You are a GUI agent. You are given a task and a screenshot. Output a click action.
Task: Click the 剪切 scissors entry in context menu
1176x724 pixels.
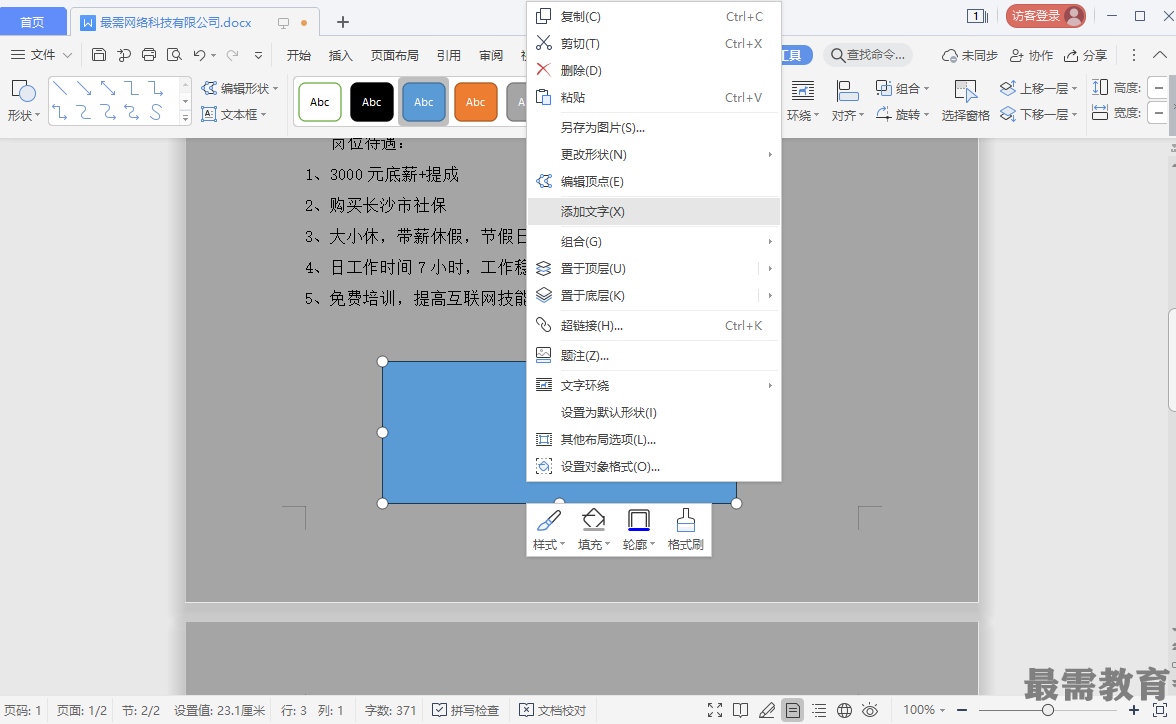(x=653, y=44)
